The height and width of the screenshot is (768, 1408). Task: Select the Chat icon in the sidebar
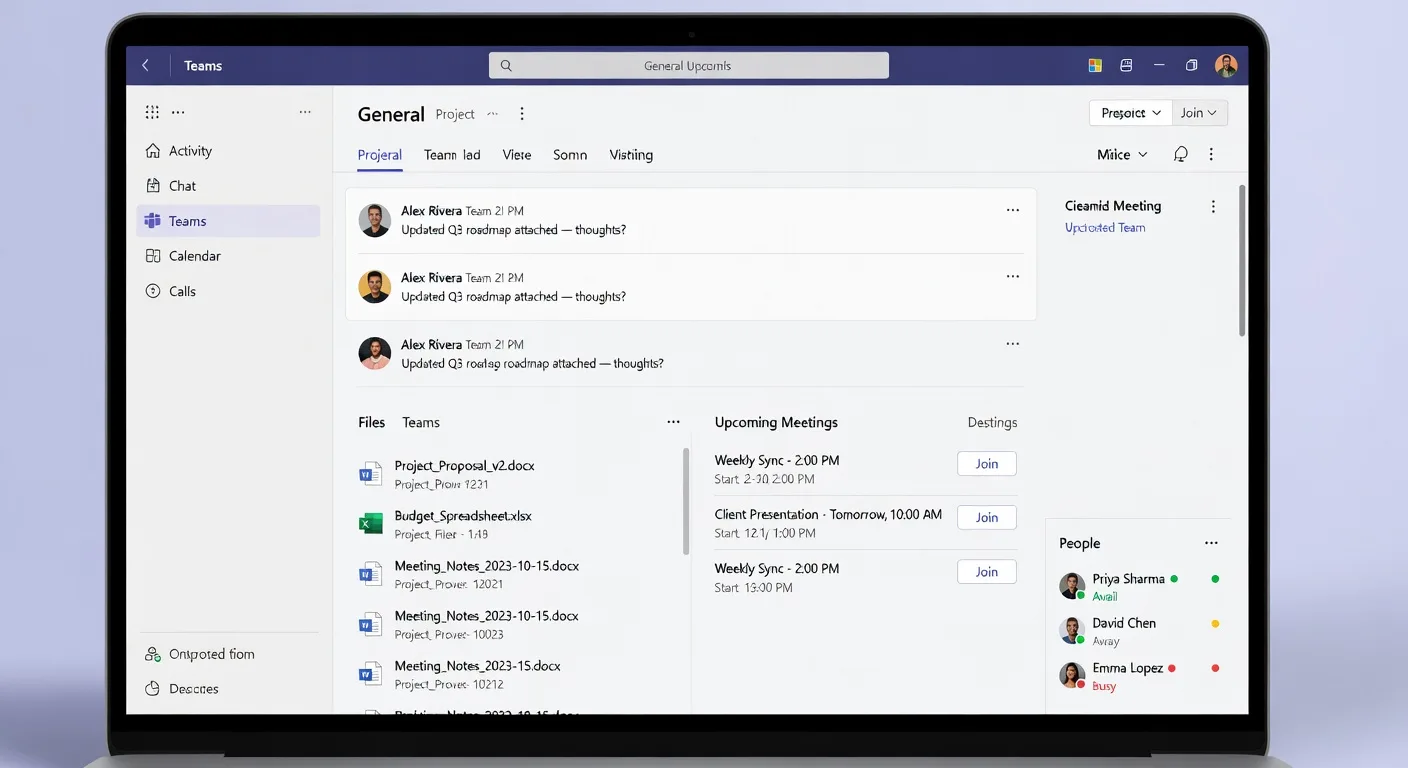point(182,185)
